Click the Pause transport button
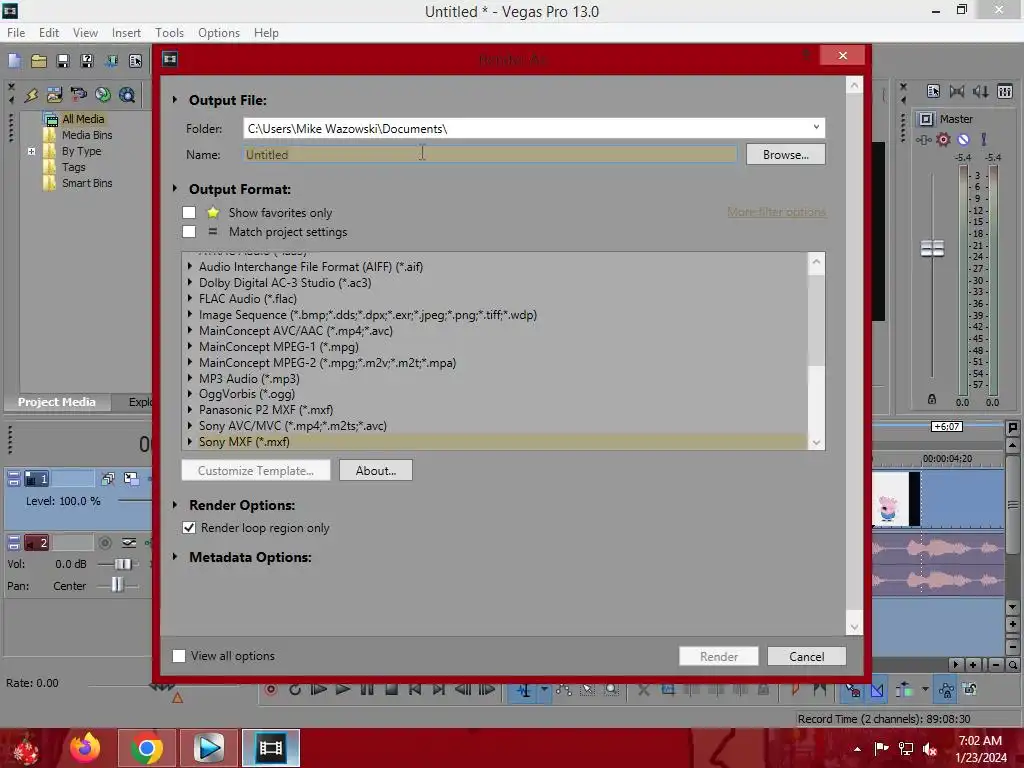This screenshot has height=768, width=1024. (x=367, y=690)
